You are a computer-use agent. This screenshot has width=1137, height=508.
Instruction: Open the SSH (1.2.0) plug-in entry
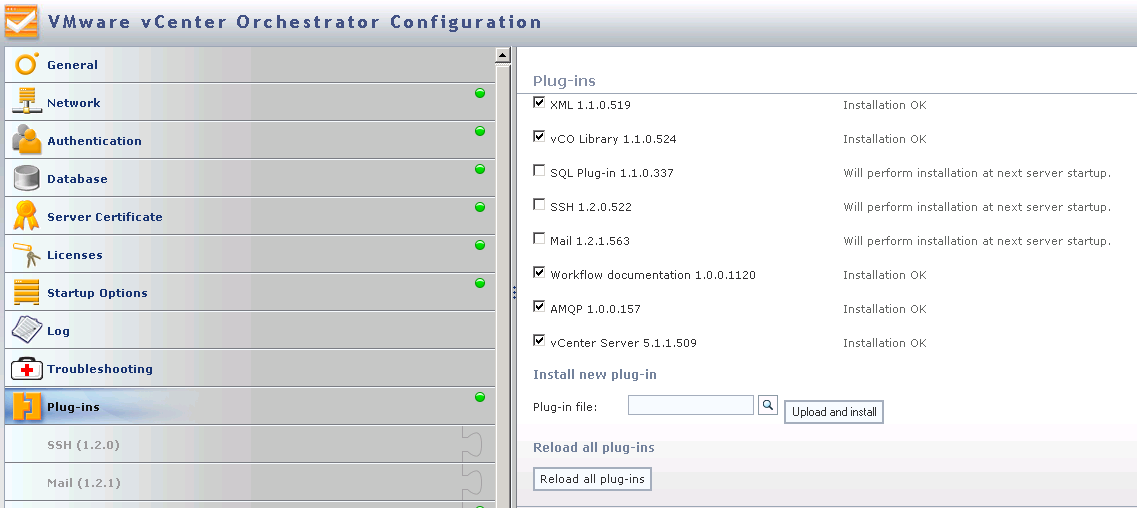(x=83, y=445)
